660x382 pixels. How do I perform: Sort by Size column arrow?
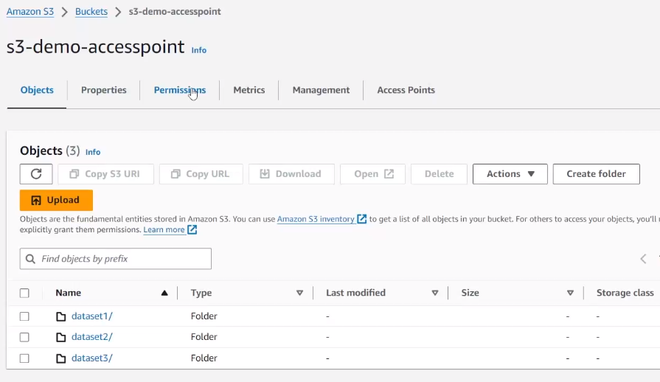coord(570,293)
